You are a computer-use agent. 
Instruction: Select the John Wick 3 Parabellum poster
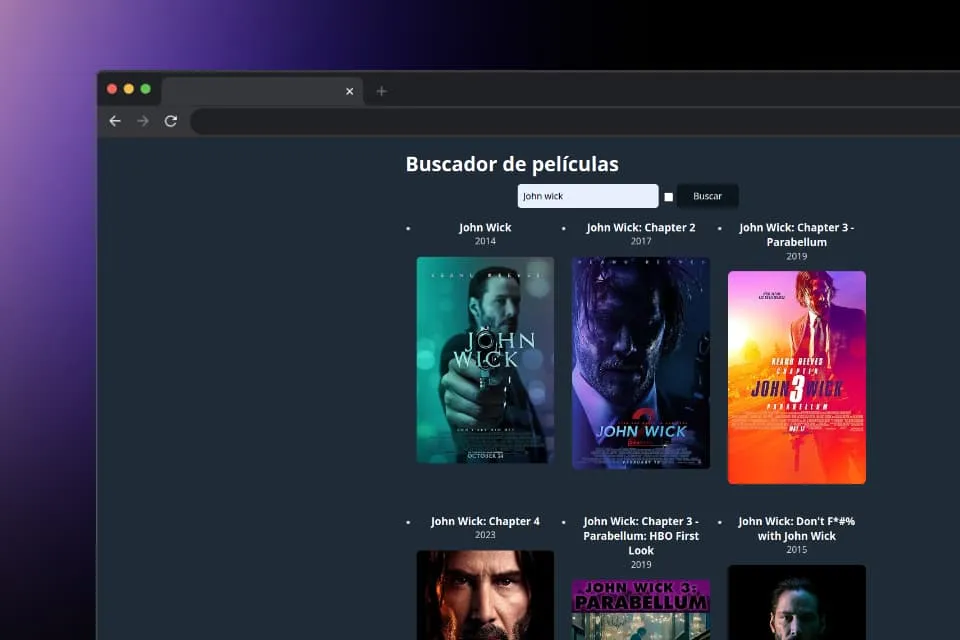pos(796,376)
